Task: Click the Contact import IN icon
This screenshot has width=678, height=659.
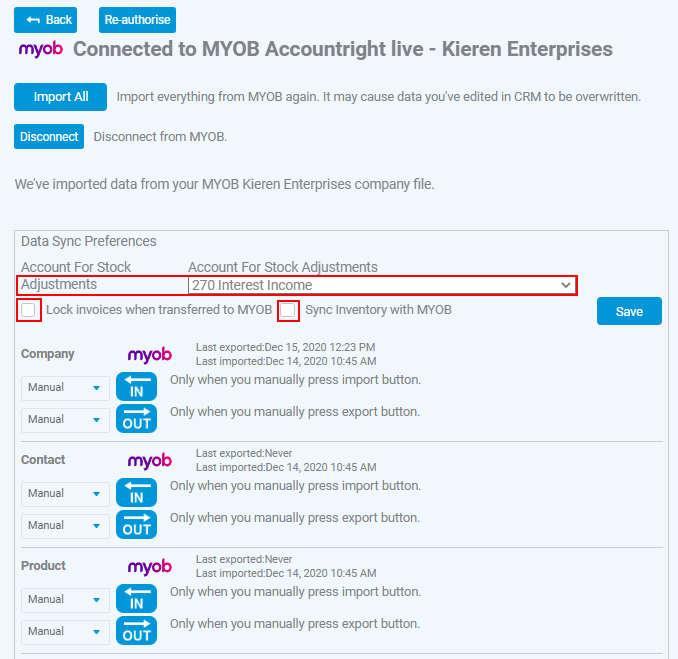Action: click(136, 493)
